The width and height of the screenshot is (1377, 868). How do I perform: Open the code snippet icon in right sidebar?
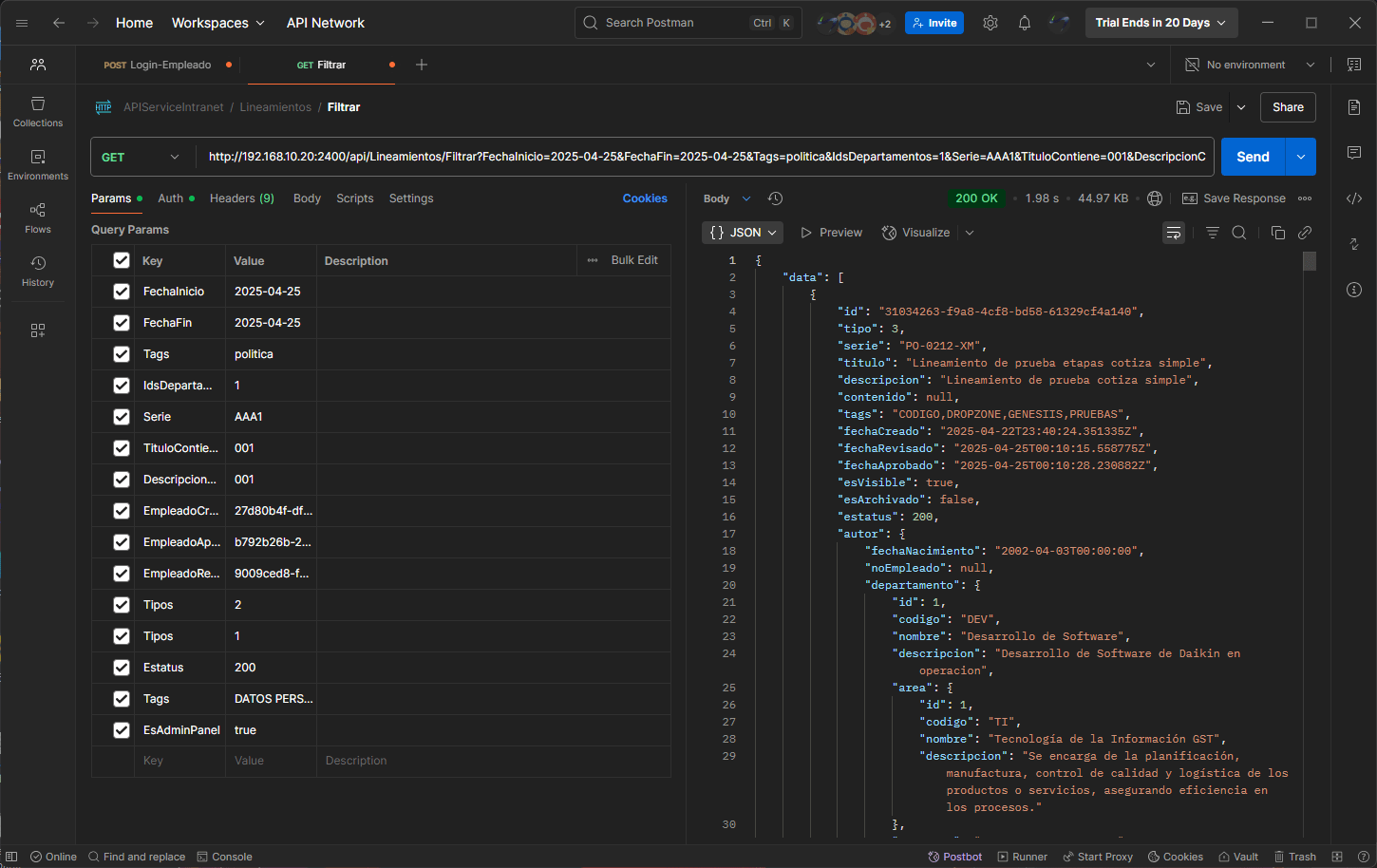(x=1354, y=198)
